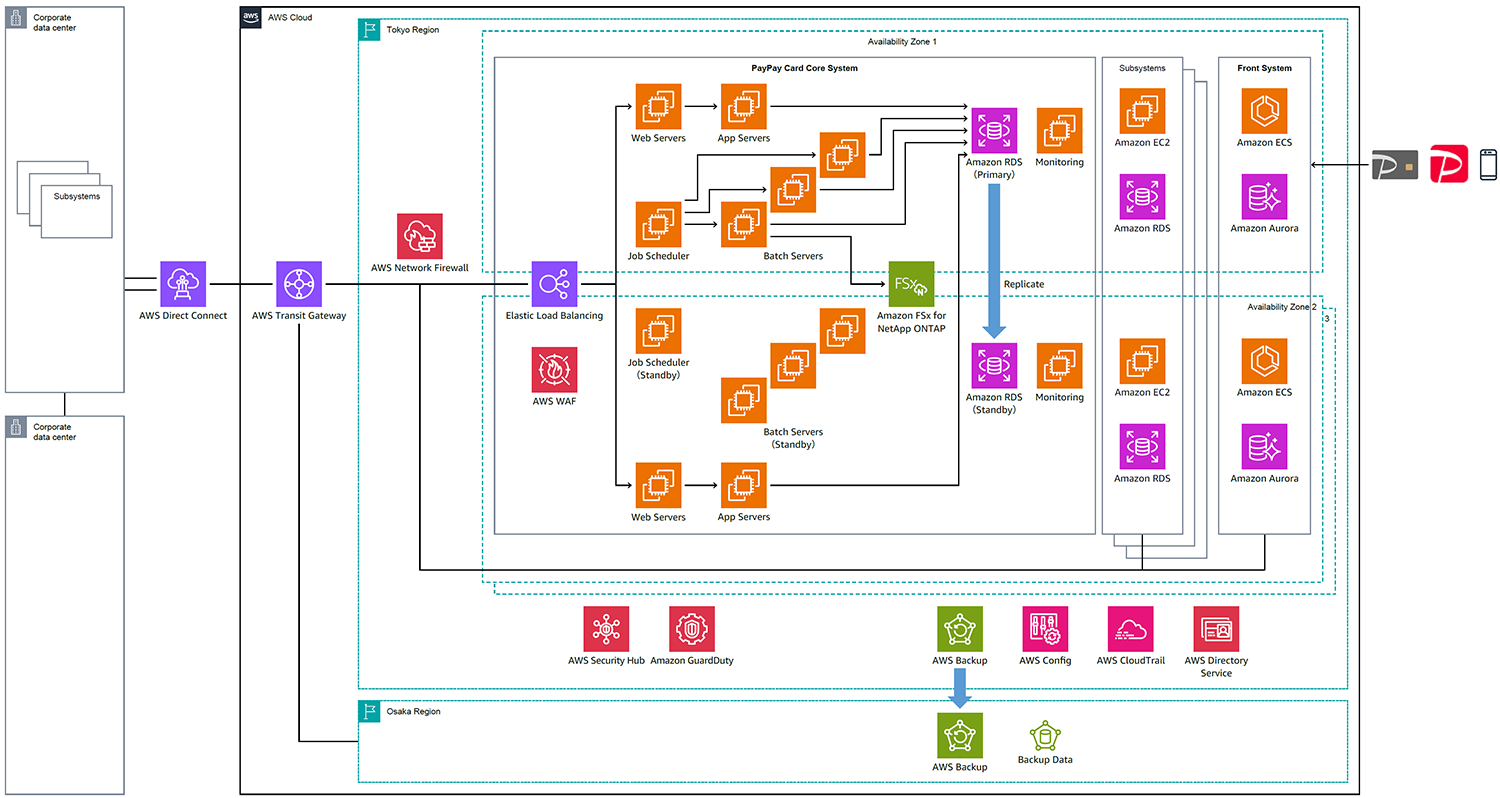Click the Web Servers icon above Job Scheduler
The image size is (1500, 798).
pos(658,106)
